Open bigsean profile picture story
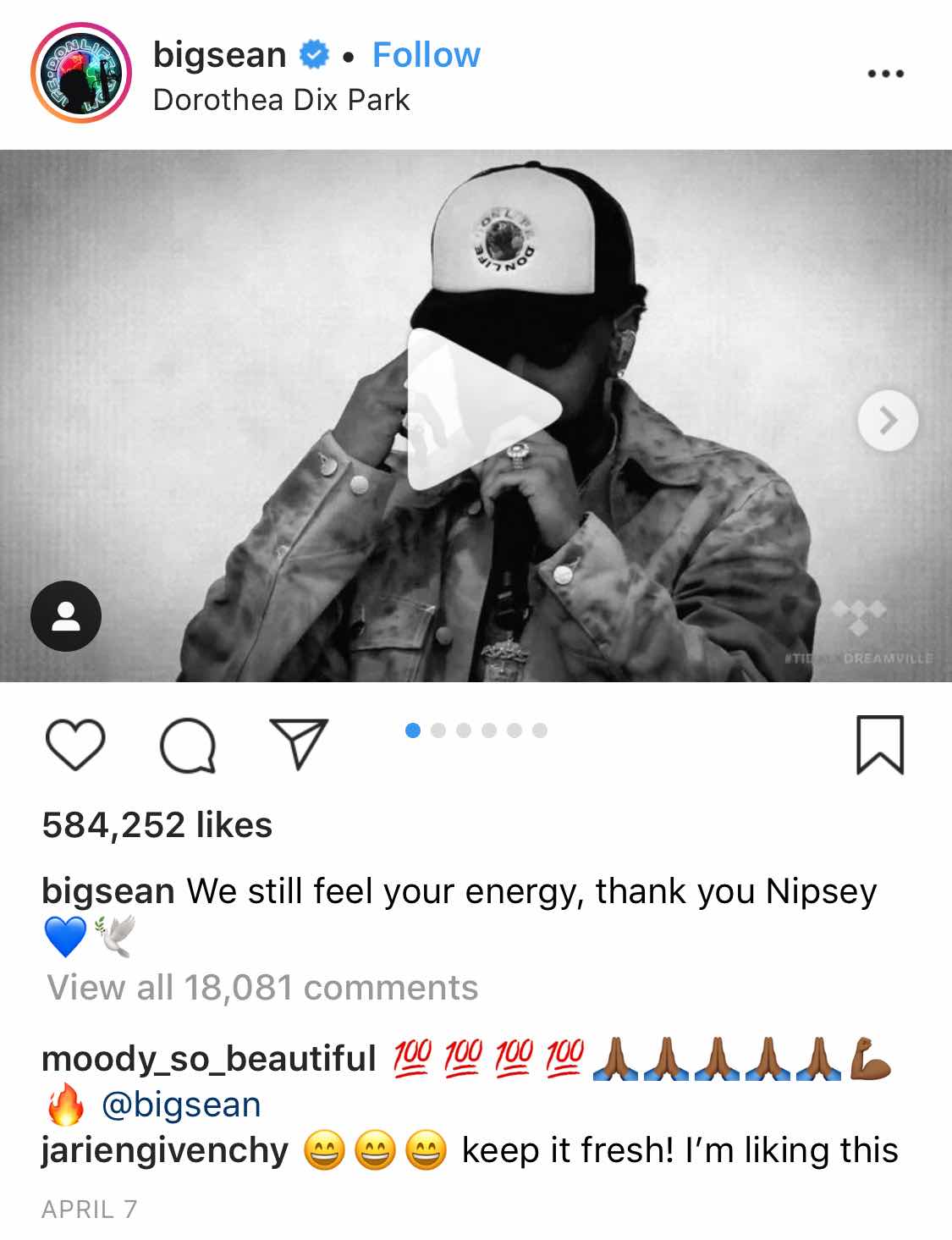Image resolution: width=952 pixels, height=1240 pixels. click(x=81, y=73)
